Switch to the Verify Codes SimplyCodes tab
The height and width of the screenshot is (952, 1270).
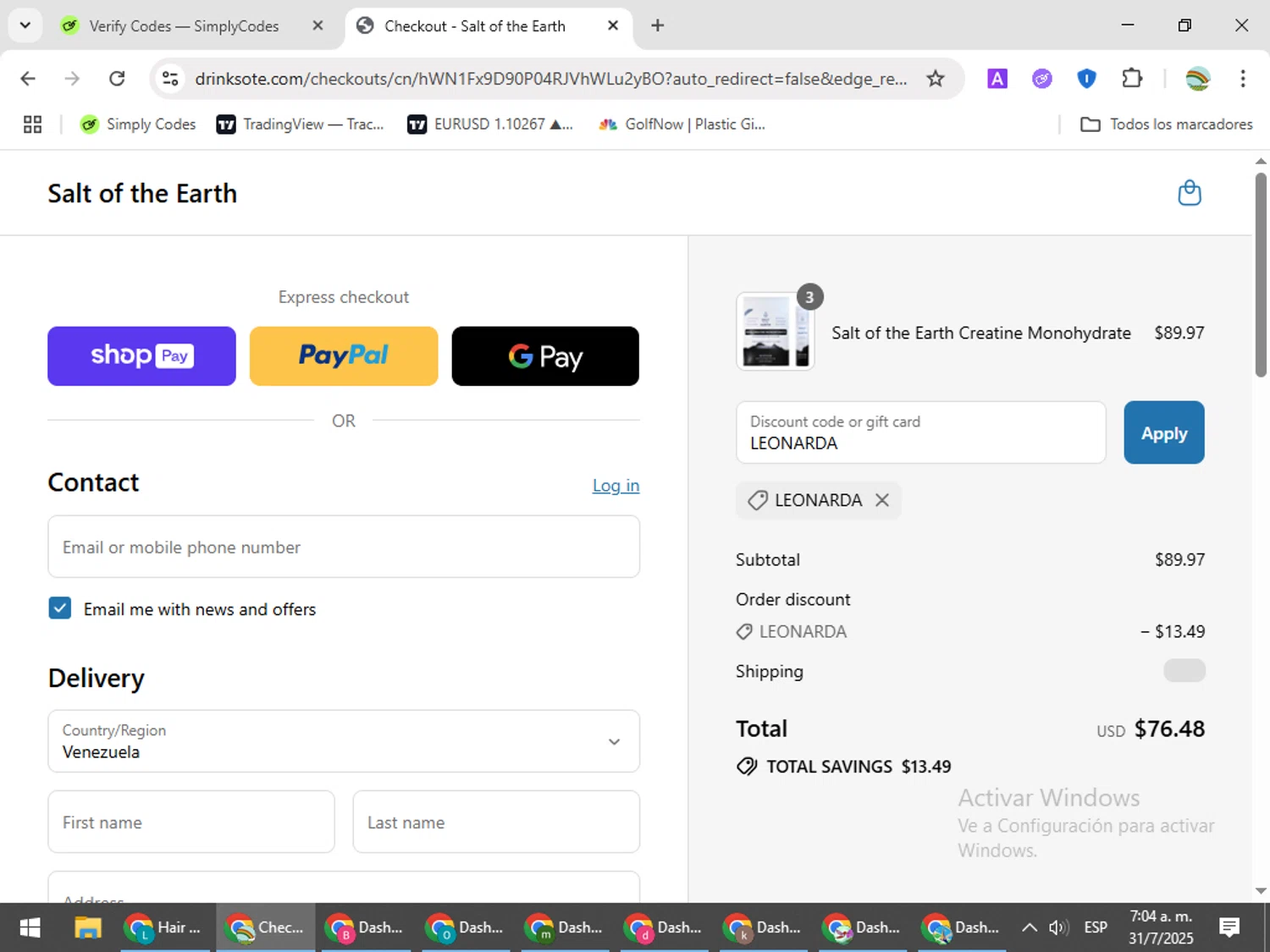184,26
